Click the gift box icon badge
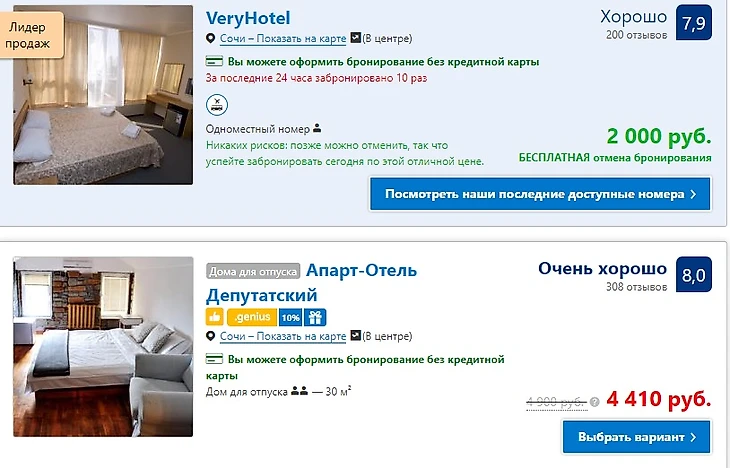The height and width of the screenshot is (468, 730). 315,317
